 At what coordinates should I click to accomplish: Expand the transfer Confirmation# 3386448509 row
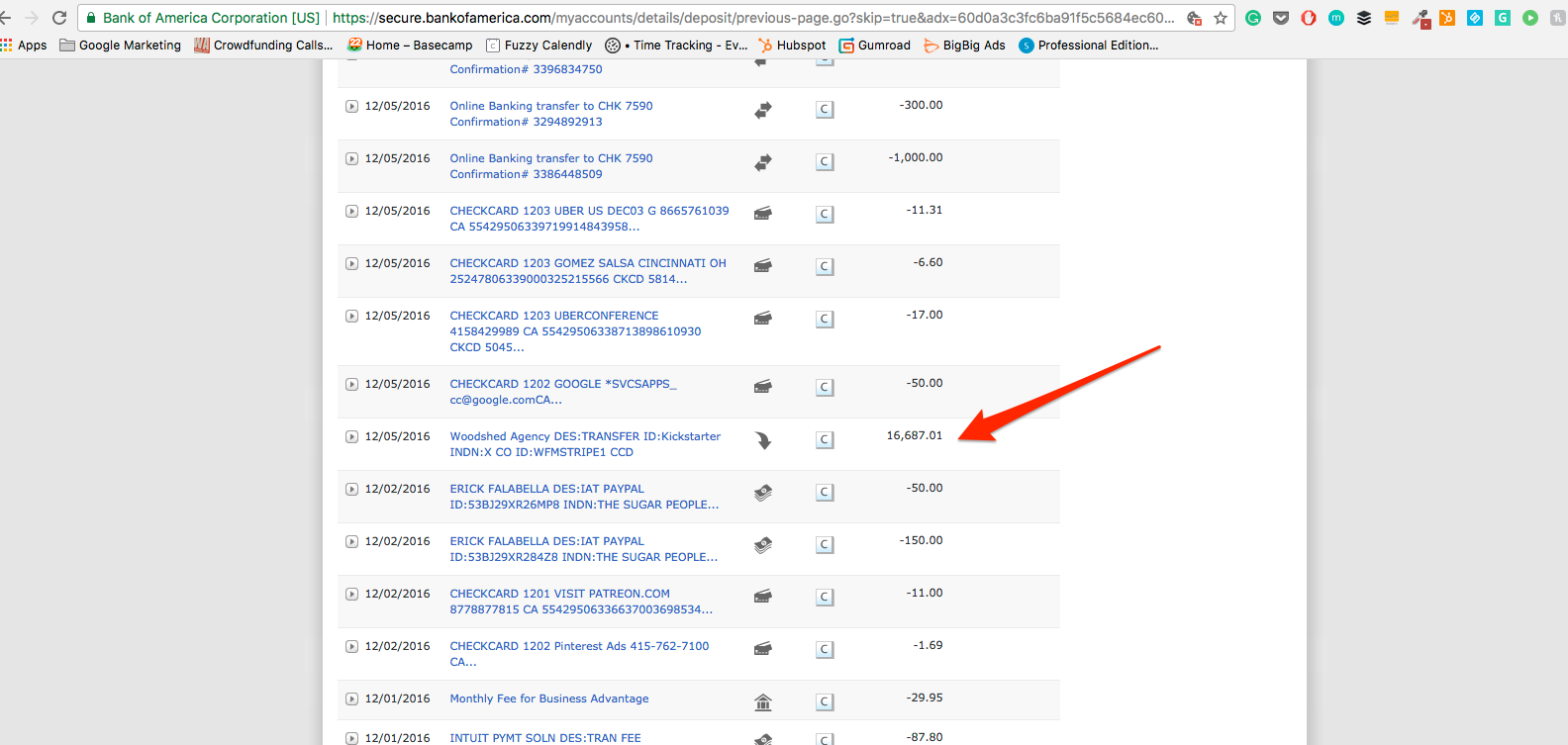pos(351,158)
